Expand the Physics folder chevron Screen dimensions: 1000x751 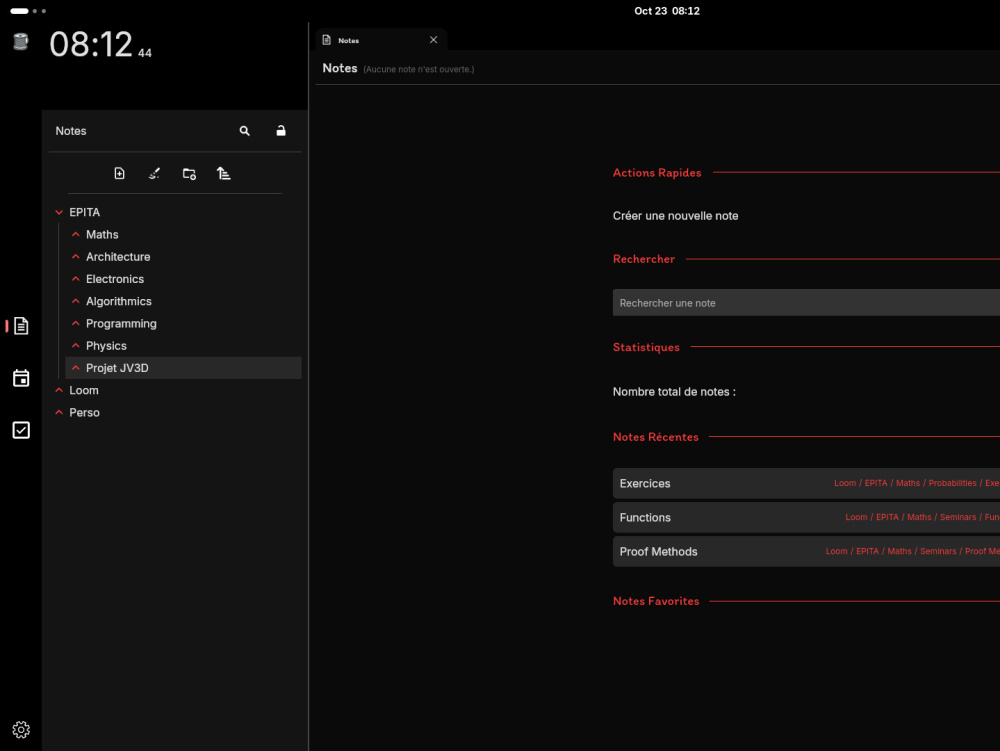[x=75, y=346]
